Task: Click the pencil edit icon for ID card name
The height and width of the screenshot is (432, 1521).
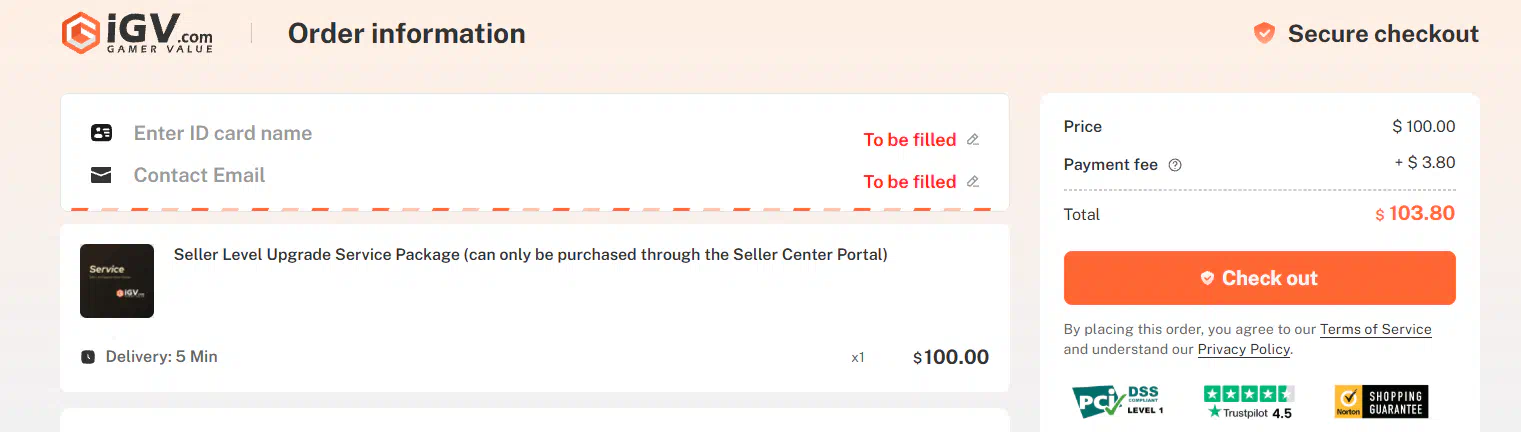Action: coord(973,139)
